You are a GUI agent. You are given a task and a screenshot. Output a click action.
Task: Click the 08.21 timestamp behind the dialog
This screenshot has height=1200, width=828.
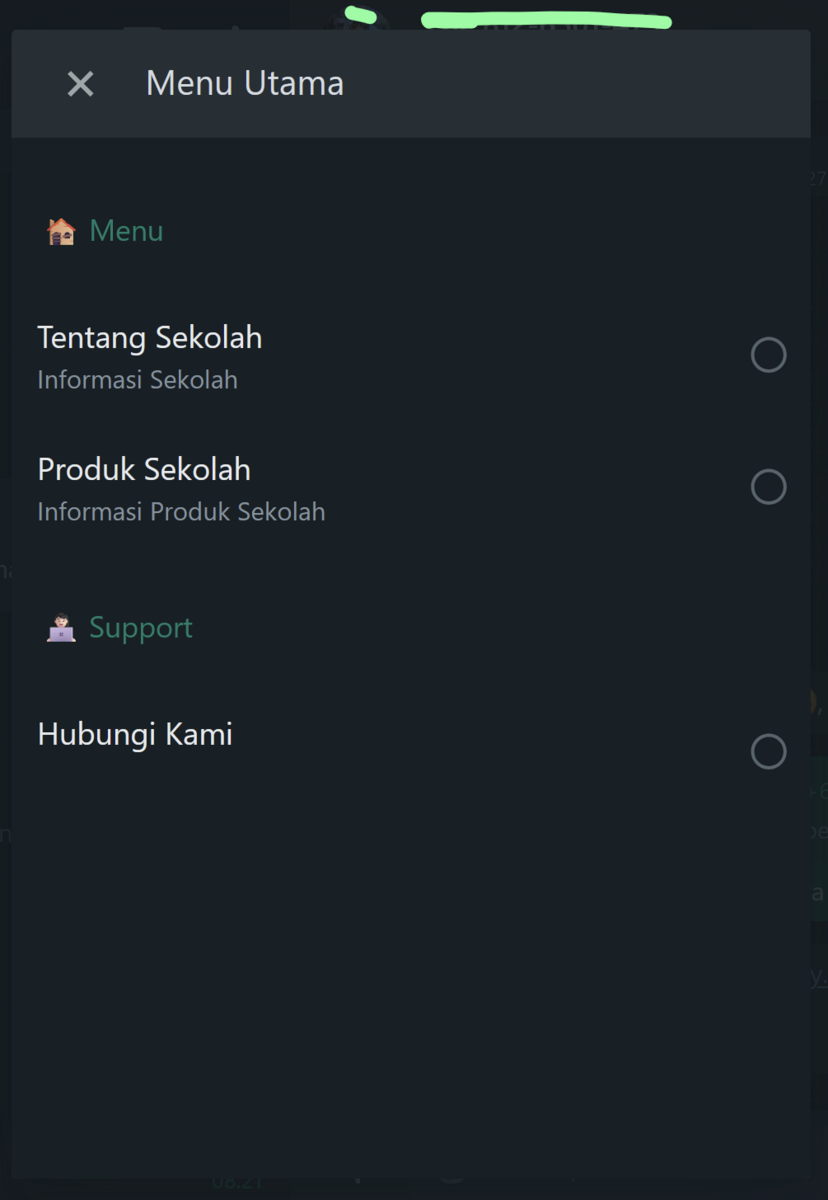tap(237, 1182)
